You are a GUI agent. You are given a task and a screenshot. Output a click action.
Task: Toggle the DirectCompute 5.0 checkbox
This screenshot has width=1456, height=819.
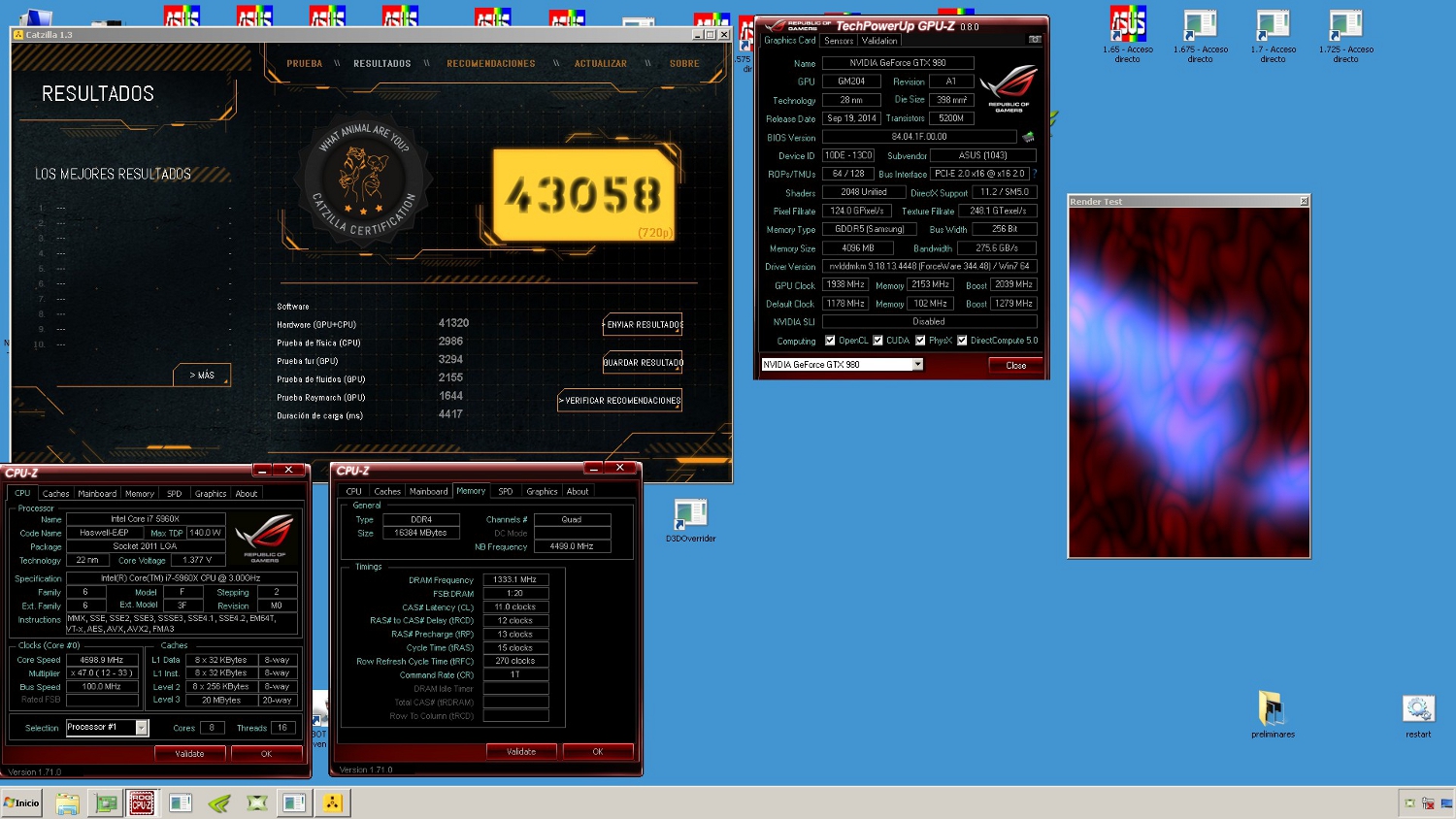(962, 341)
